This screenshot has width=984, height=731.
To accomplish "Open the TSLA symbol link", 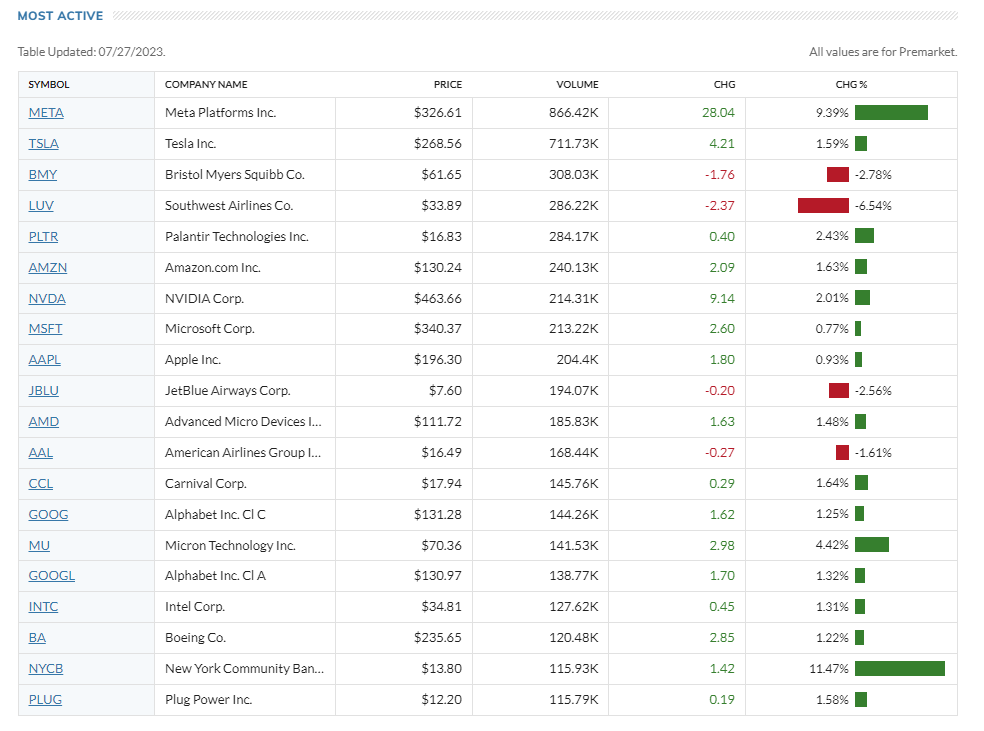I will coord(43,144).
